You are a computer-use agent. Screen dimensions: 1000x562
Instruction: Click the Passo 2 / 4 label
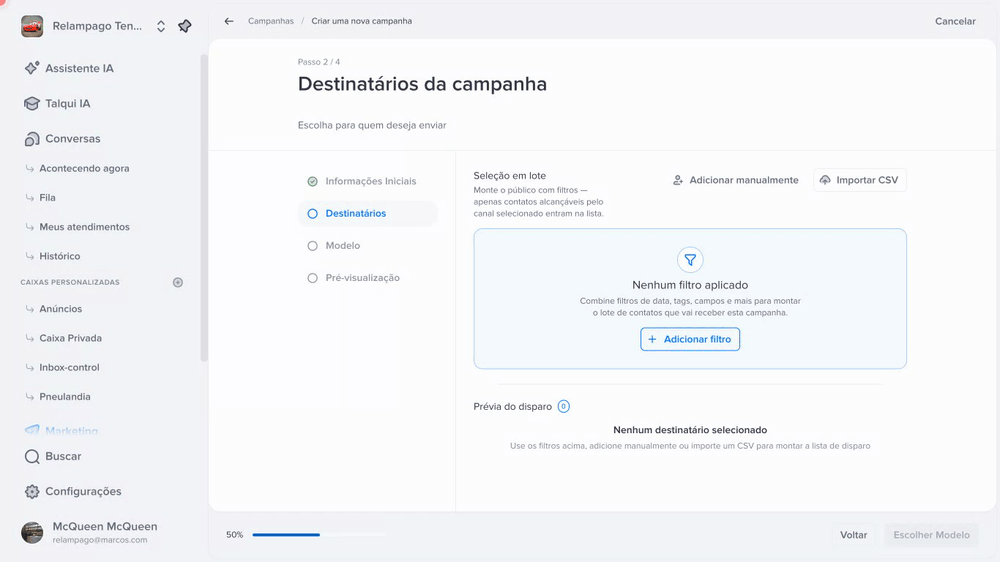point(319,62)
